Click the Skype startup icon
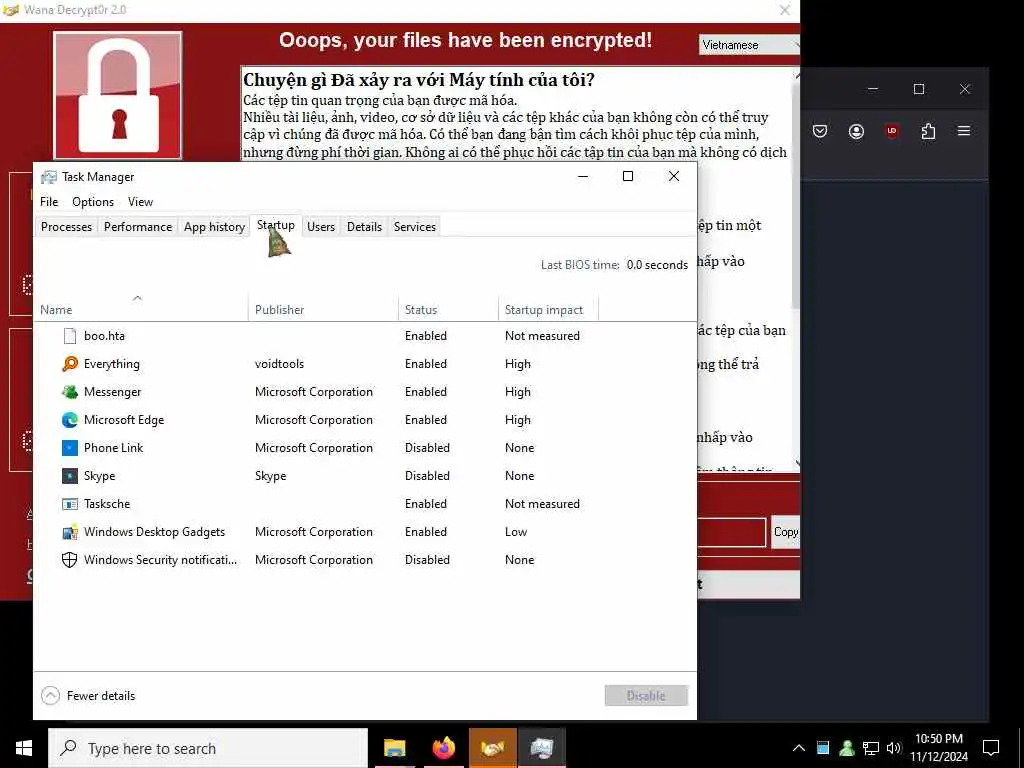This screenshot has width=1024, height=768. coord(70,476)
